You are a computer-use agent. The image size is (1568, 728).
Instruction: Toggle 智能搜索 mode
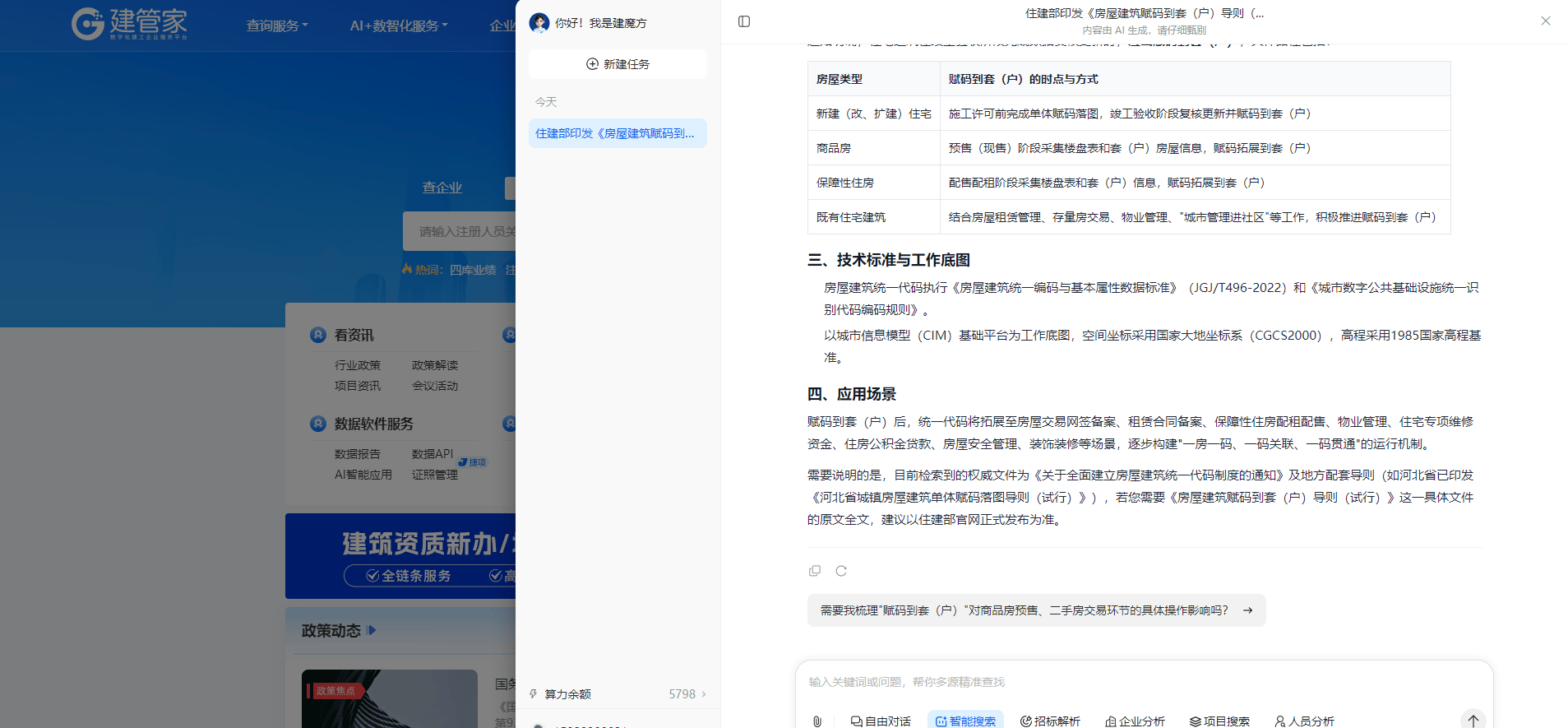click(x=965, y=721)
